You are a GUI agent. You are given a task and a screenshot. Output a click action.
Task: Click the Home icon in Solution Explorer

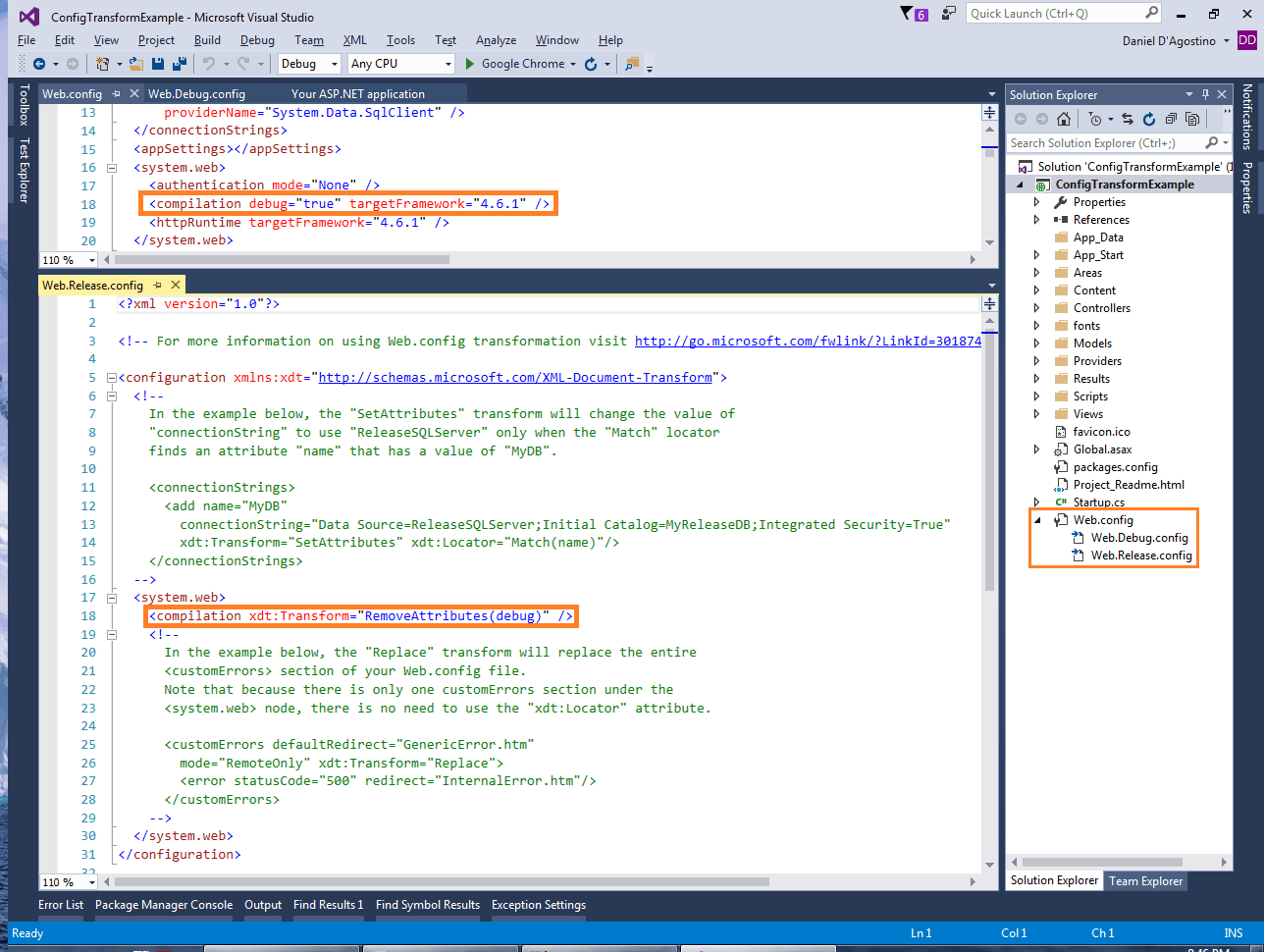[1064, 119]
